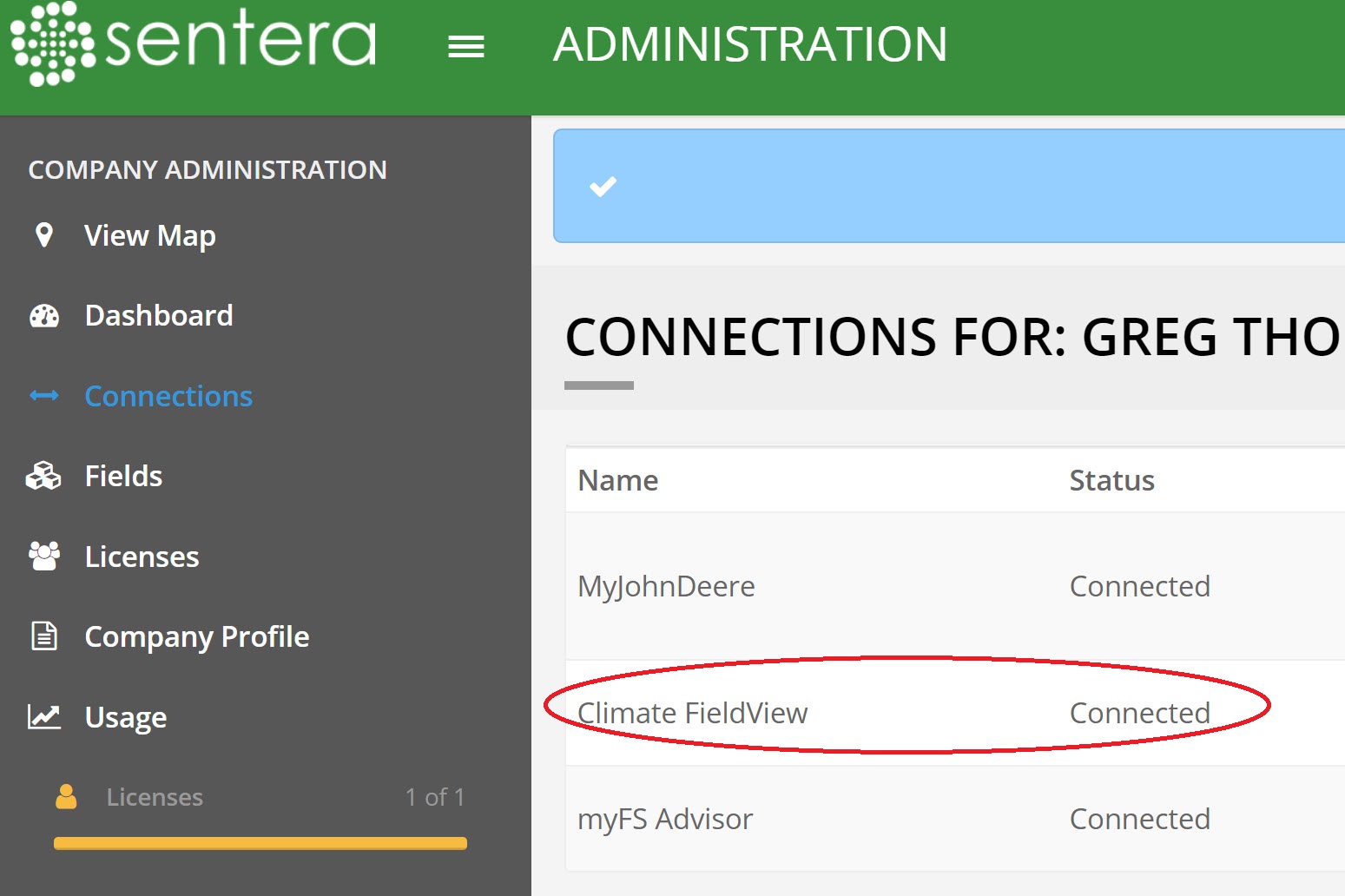Click the Sentera logo
The height and width of the screenshot is (896, 1345).
[x=193, y=43]
